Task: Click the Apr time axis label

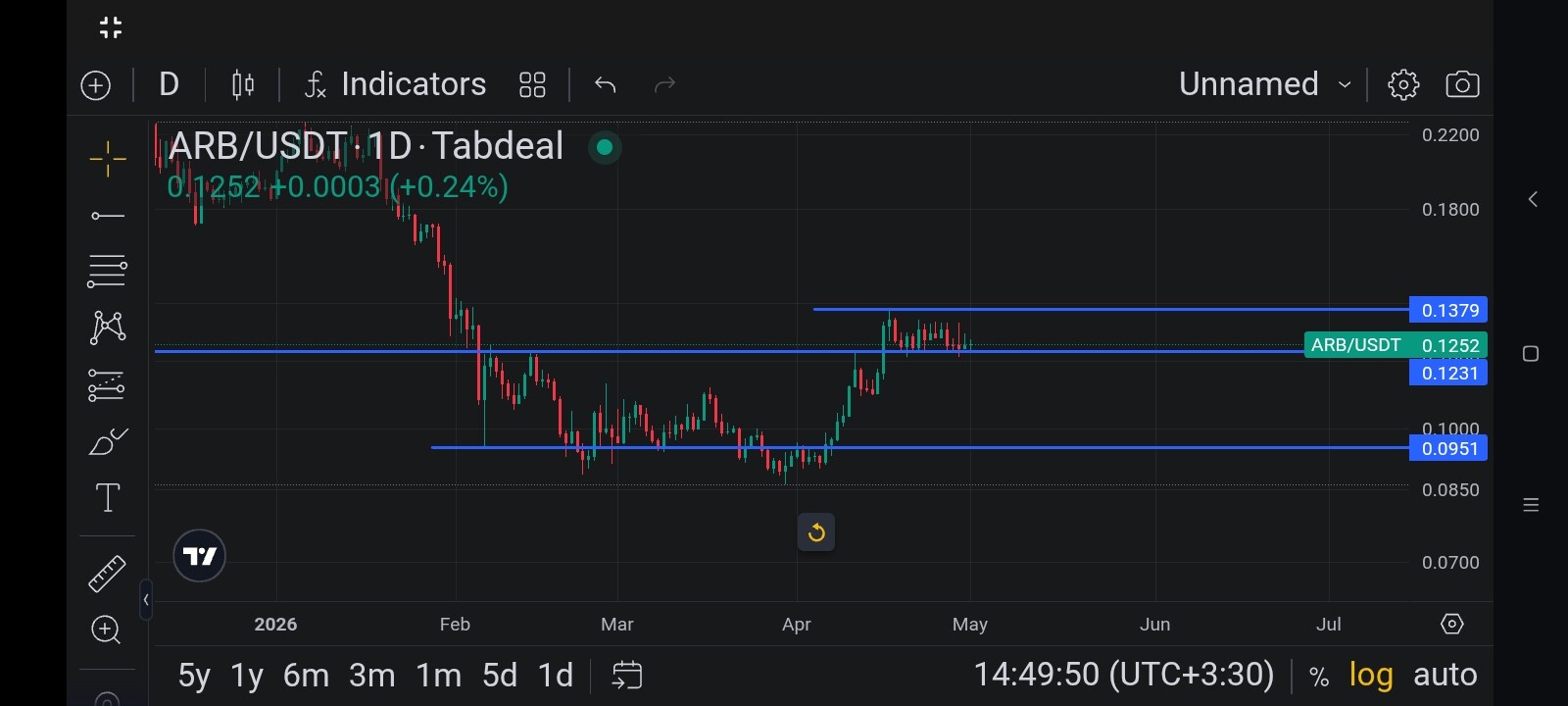Action: [797, 625]
